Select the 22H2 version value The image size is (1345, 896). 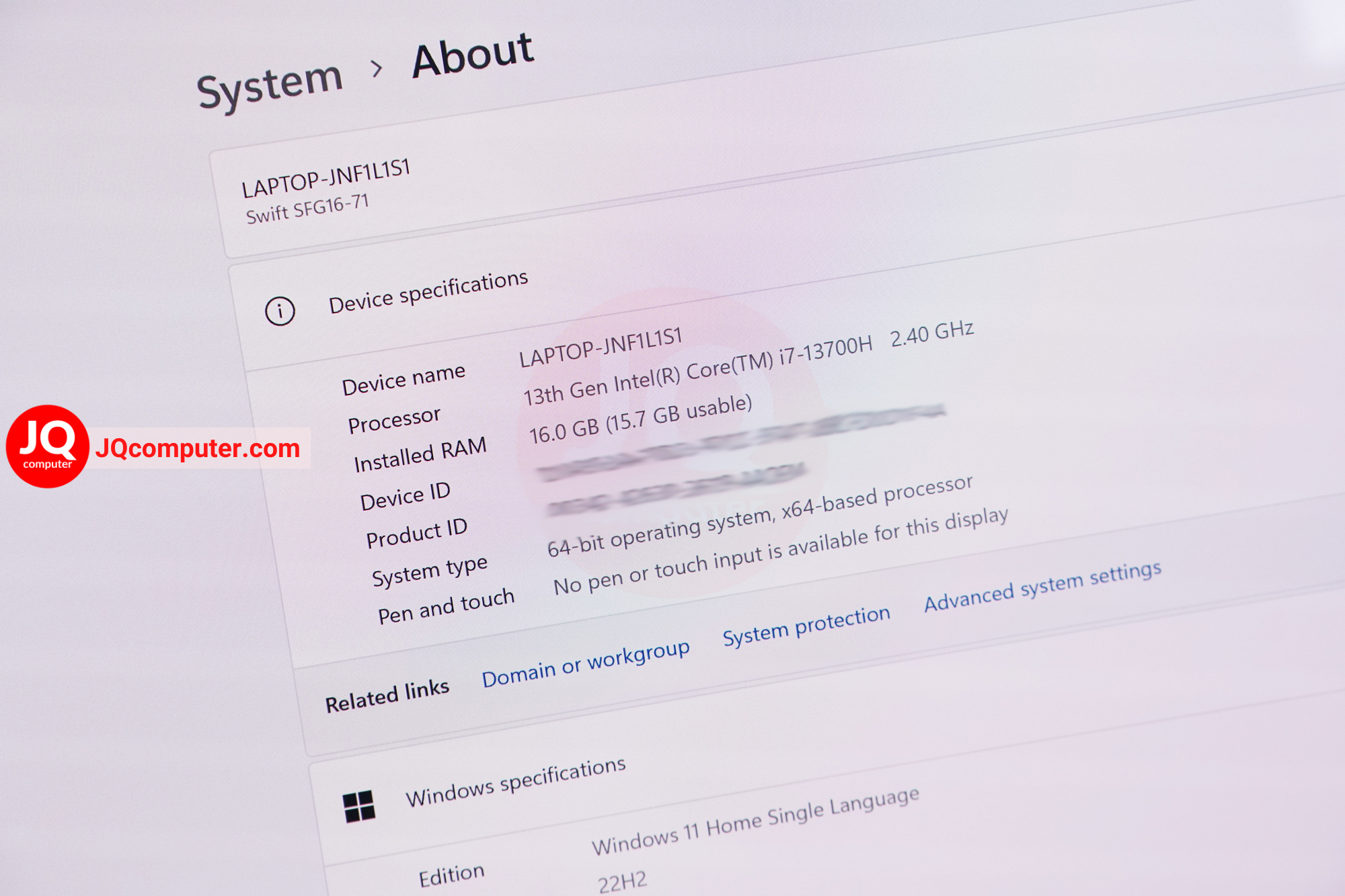623,883
